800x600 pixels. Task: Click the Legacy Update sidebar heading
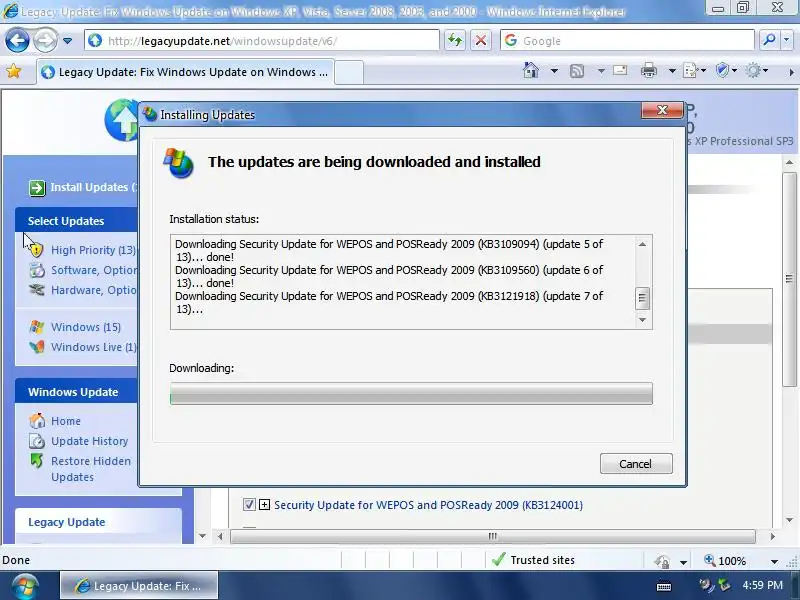point(66,522)
